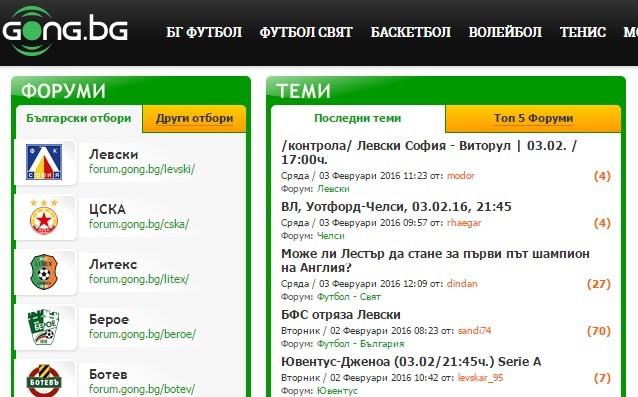Open forum.gong.bg/botev/ link
Screen dimensions: 638x397
142,389
